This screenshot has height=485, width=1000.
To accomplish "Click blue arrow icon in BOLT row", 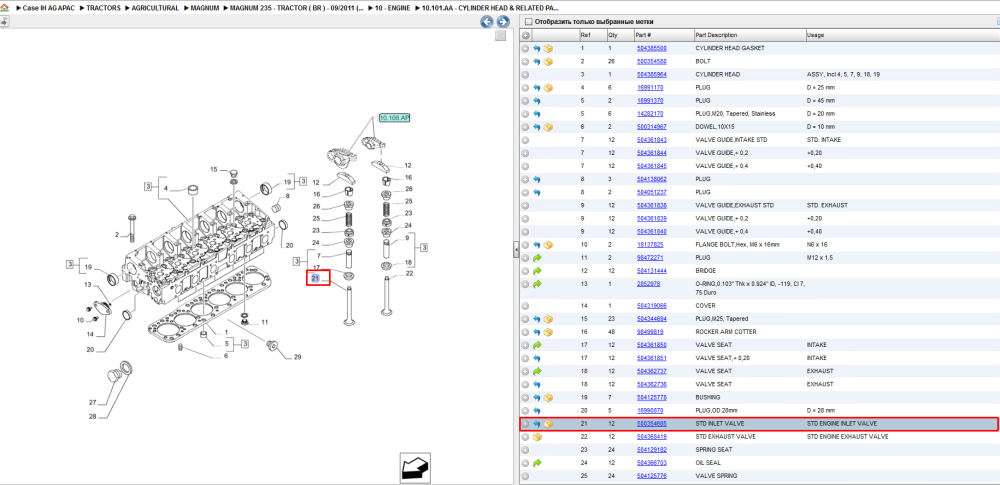I will [x=537, y=61].
